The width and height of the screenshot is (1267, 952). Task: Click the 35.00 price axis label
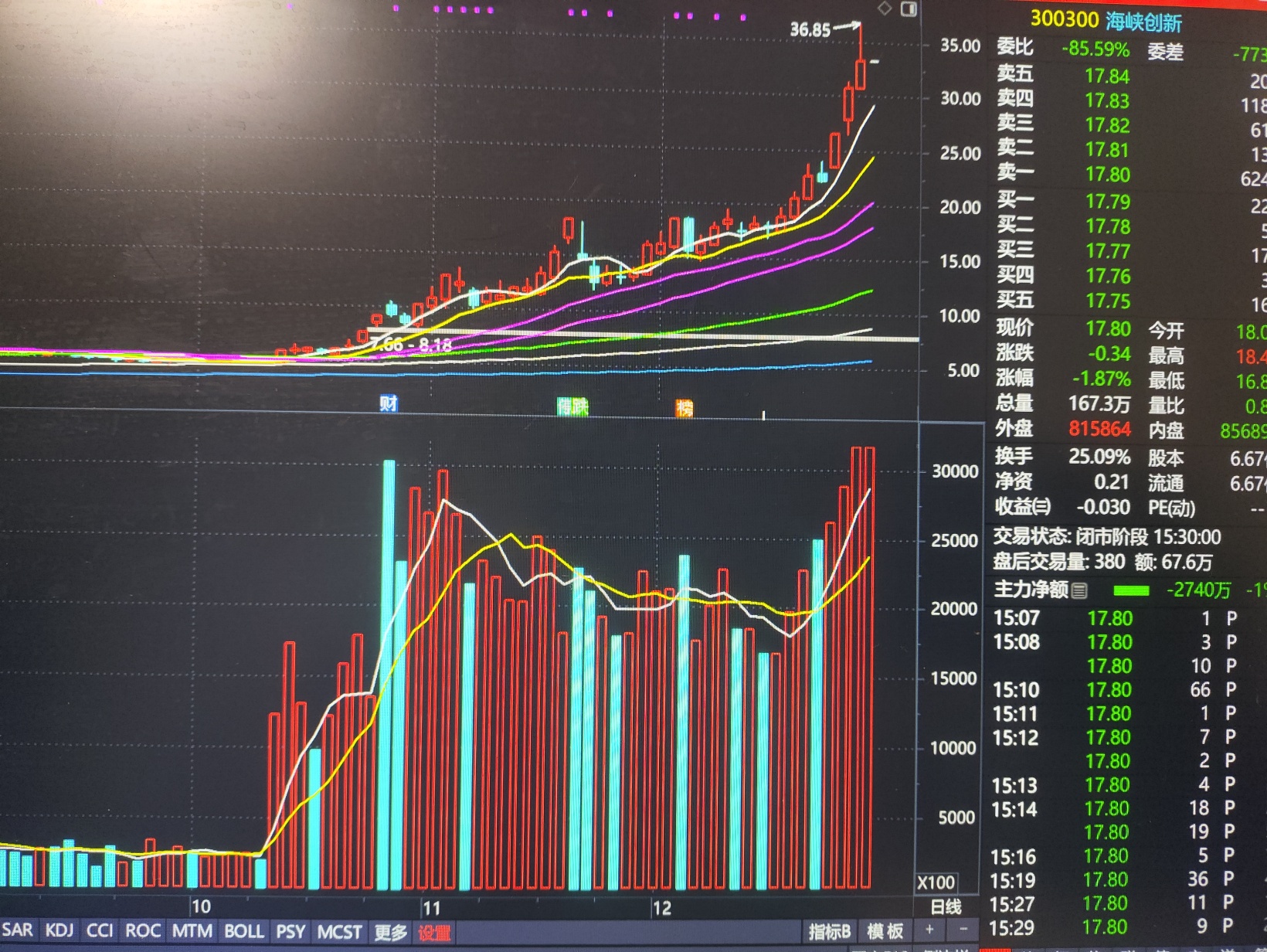(960, 46)
